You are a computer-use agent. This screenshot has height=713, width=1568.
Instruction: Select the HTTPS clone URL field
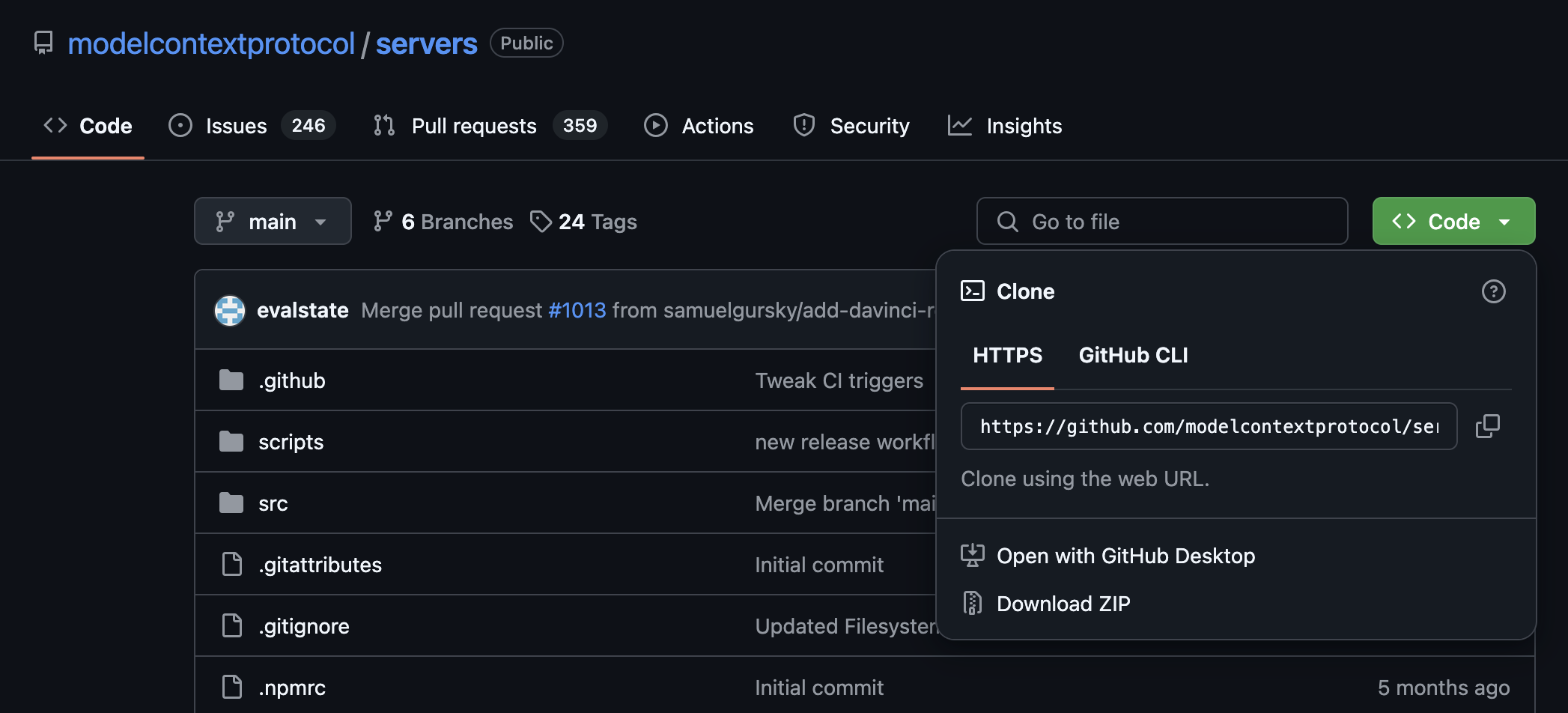1209,426
